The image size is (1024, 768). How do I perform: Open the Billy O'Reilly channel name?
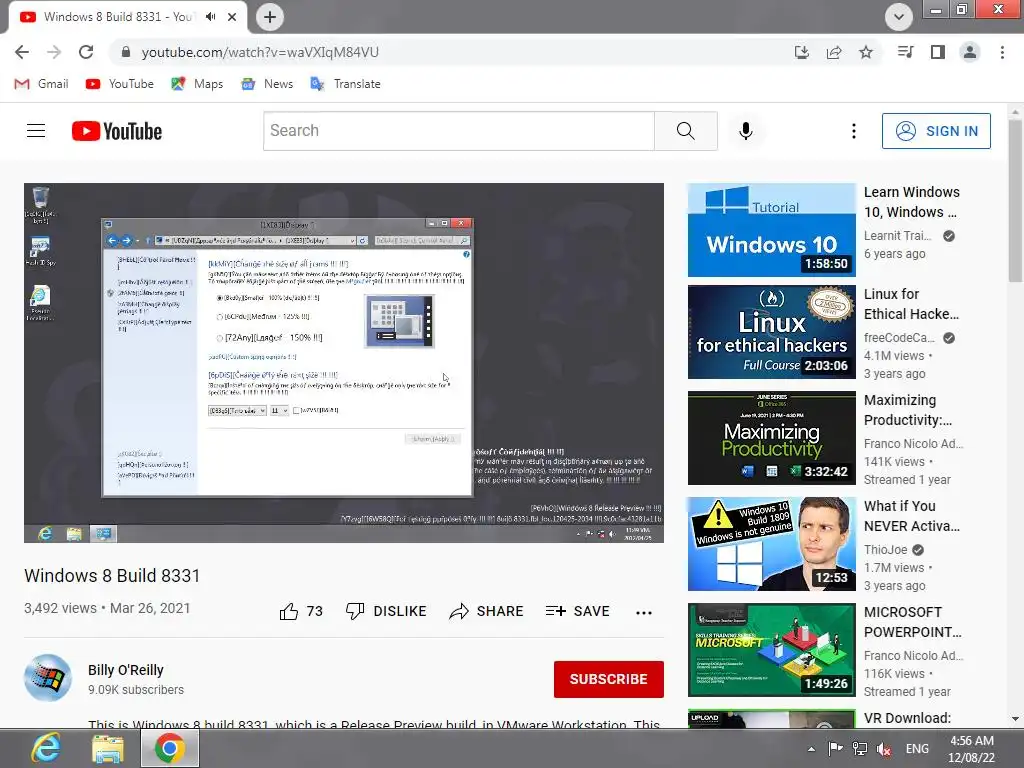point(126,670)
